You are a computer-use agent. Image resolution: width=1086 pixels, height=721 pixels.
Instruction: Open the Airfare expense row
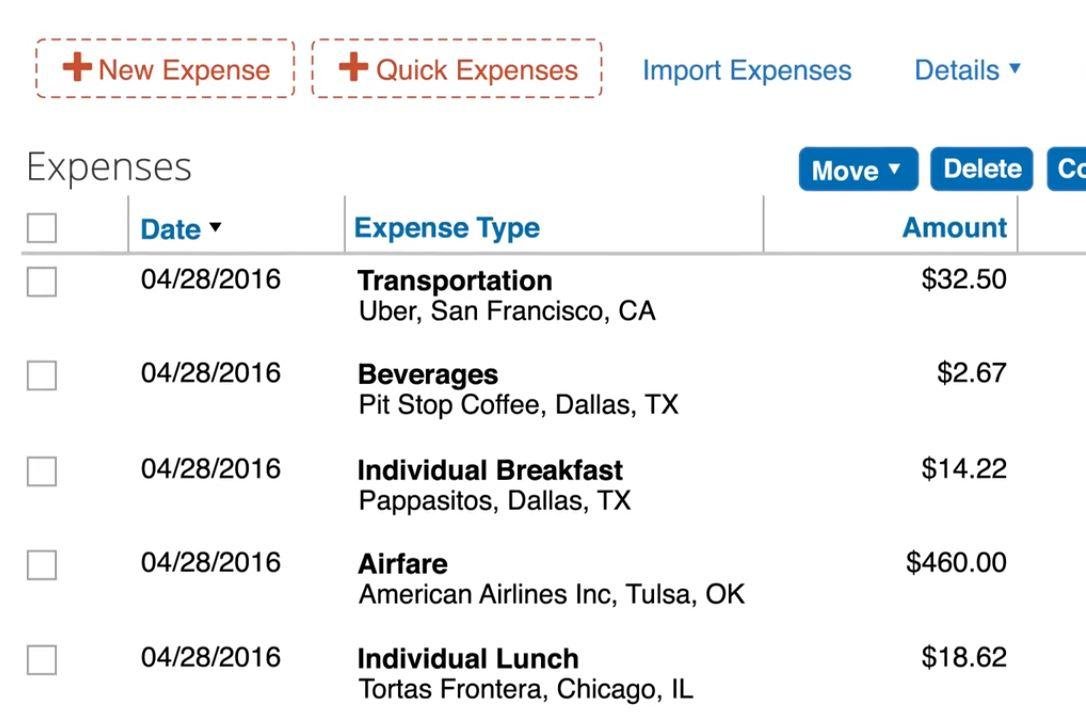click(x=402, y=564)
